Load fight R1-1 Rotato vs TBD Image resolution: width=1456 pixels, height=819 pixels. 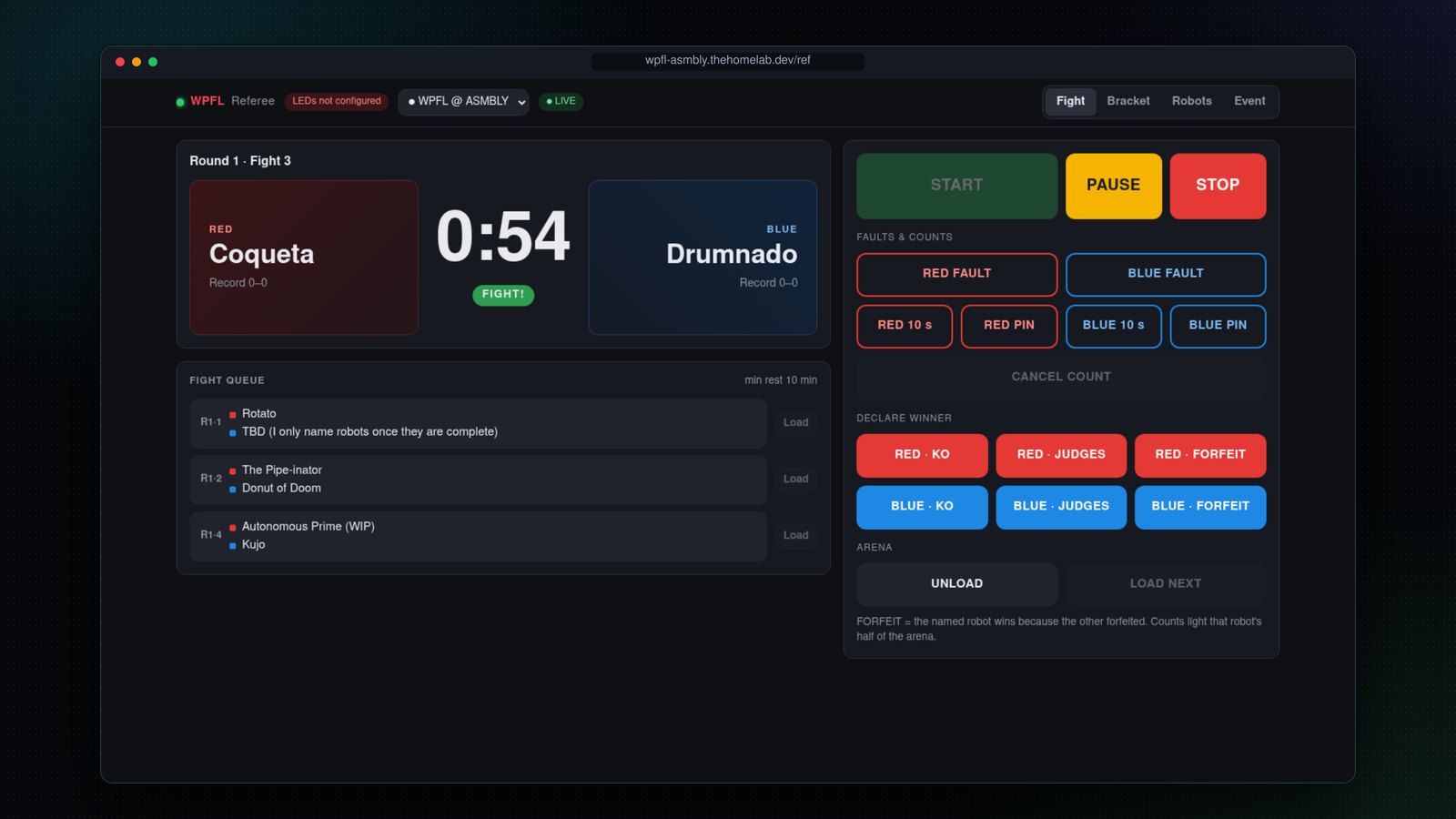tap(795, 423)
